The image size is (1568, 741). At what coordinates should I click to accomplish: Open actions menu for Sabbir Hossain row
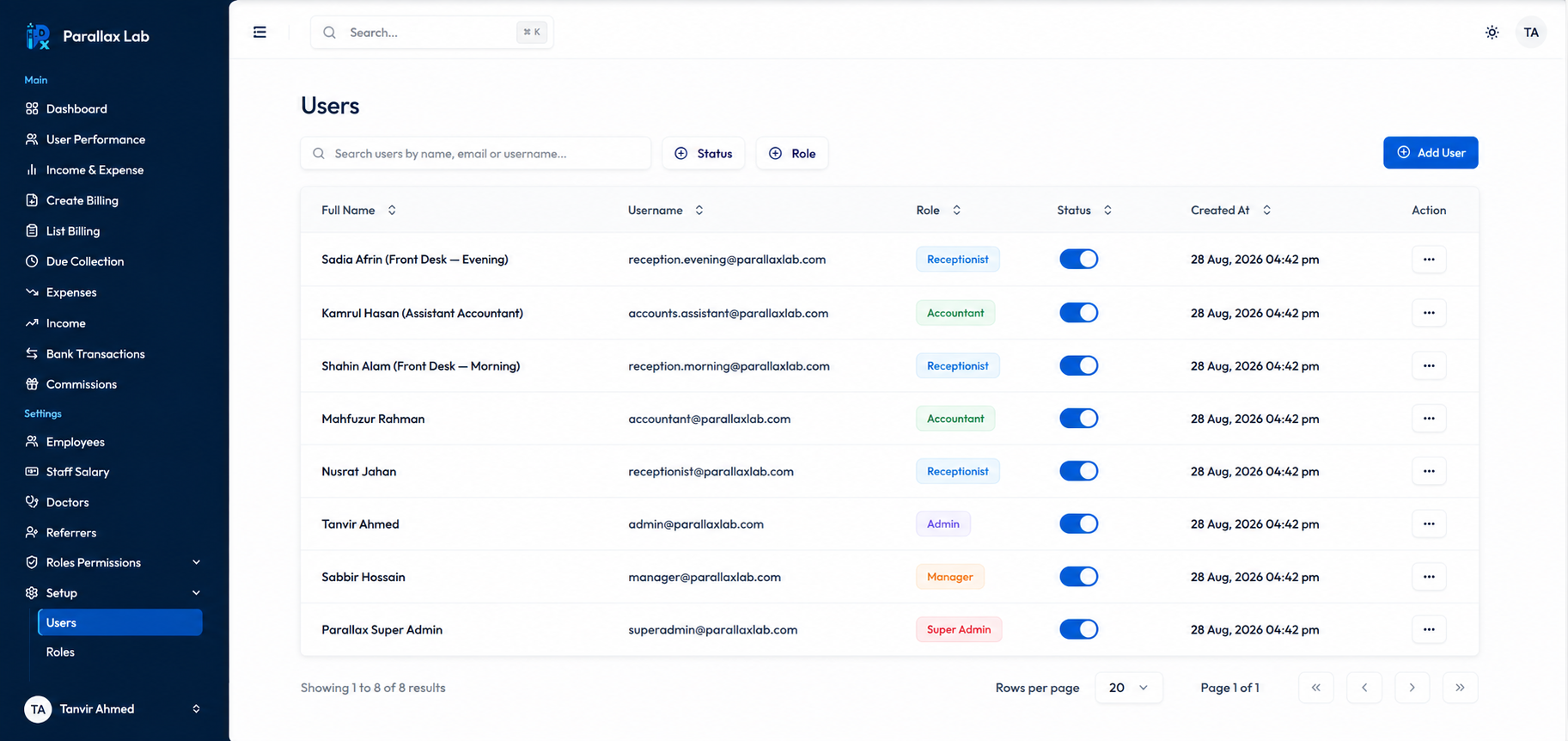[1429, 577]
